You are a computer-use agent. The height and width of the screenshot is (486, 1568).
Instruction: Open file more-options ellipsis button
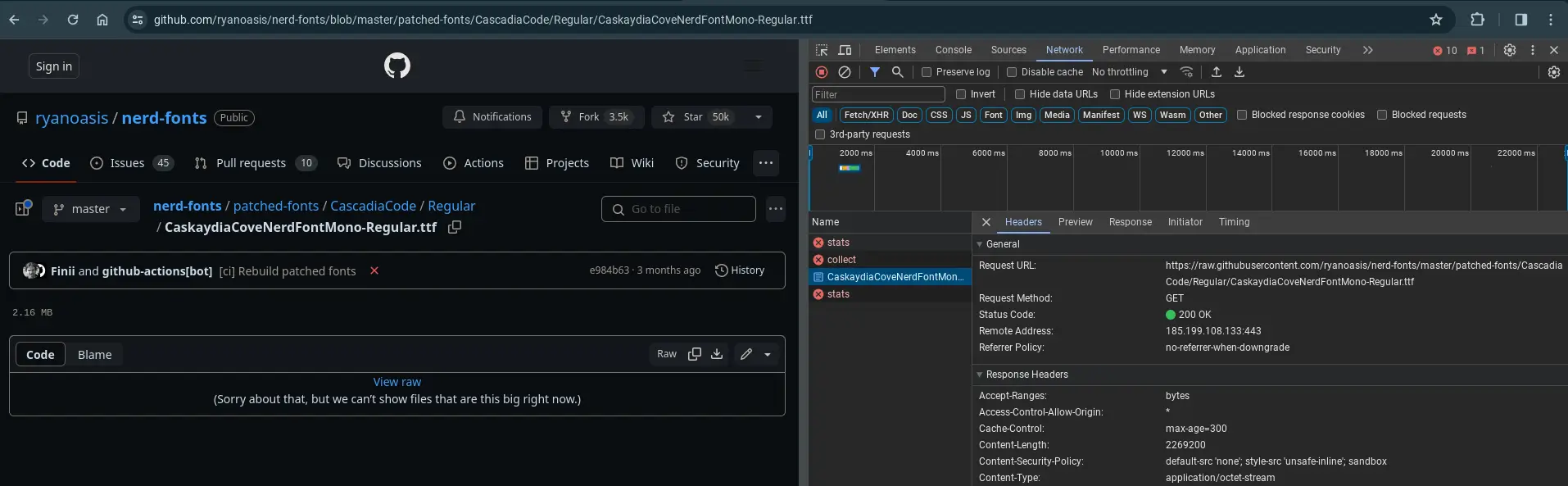pos(776,209)
